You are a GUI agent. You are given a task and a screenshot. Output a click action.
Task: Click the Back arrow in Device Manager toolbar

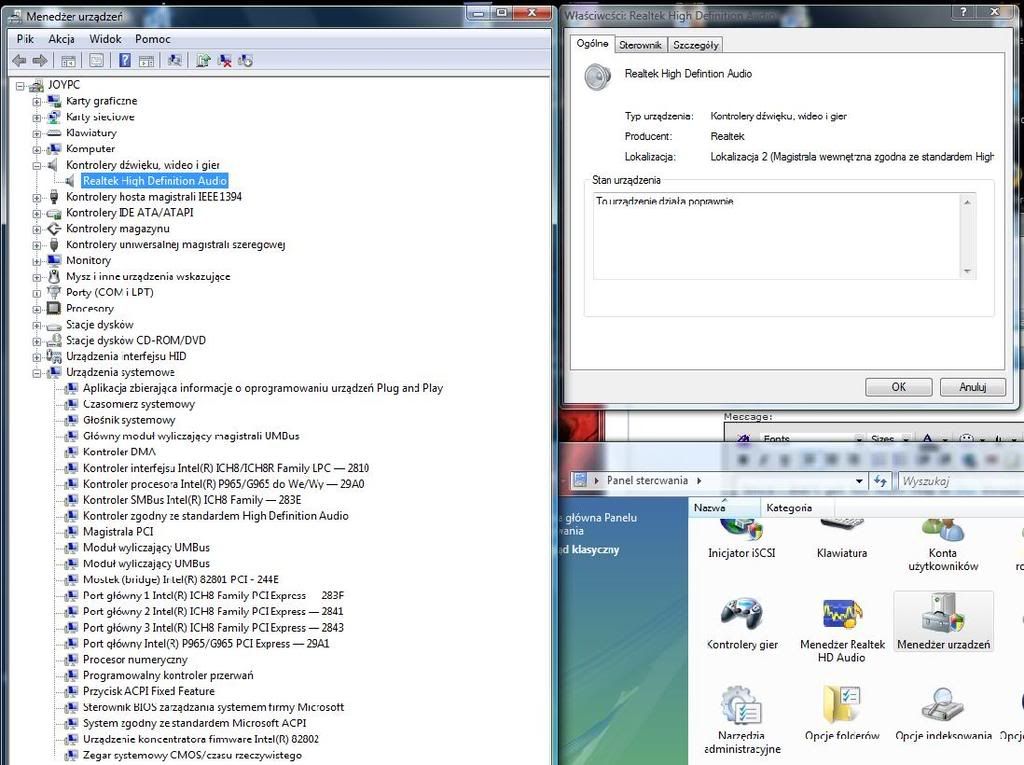(x=19, y=61)
